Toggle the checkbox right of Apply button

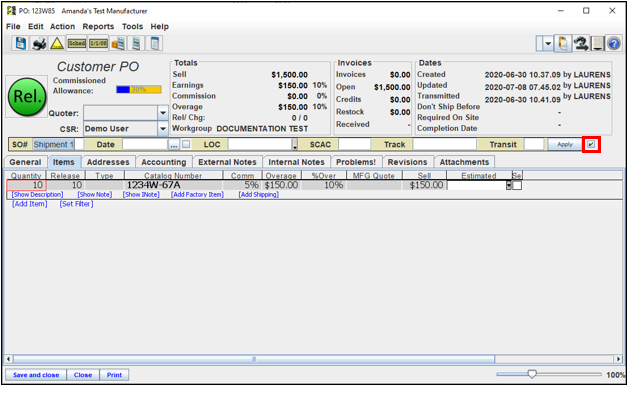click(591, 144)
